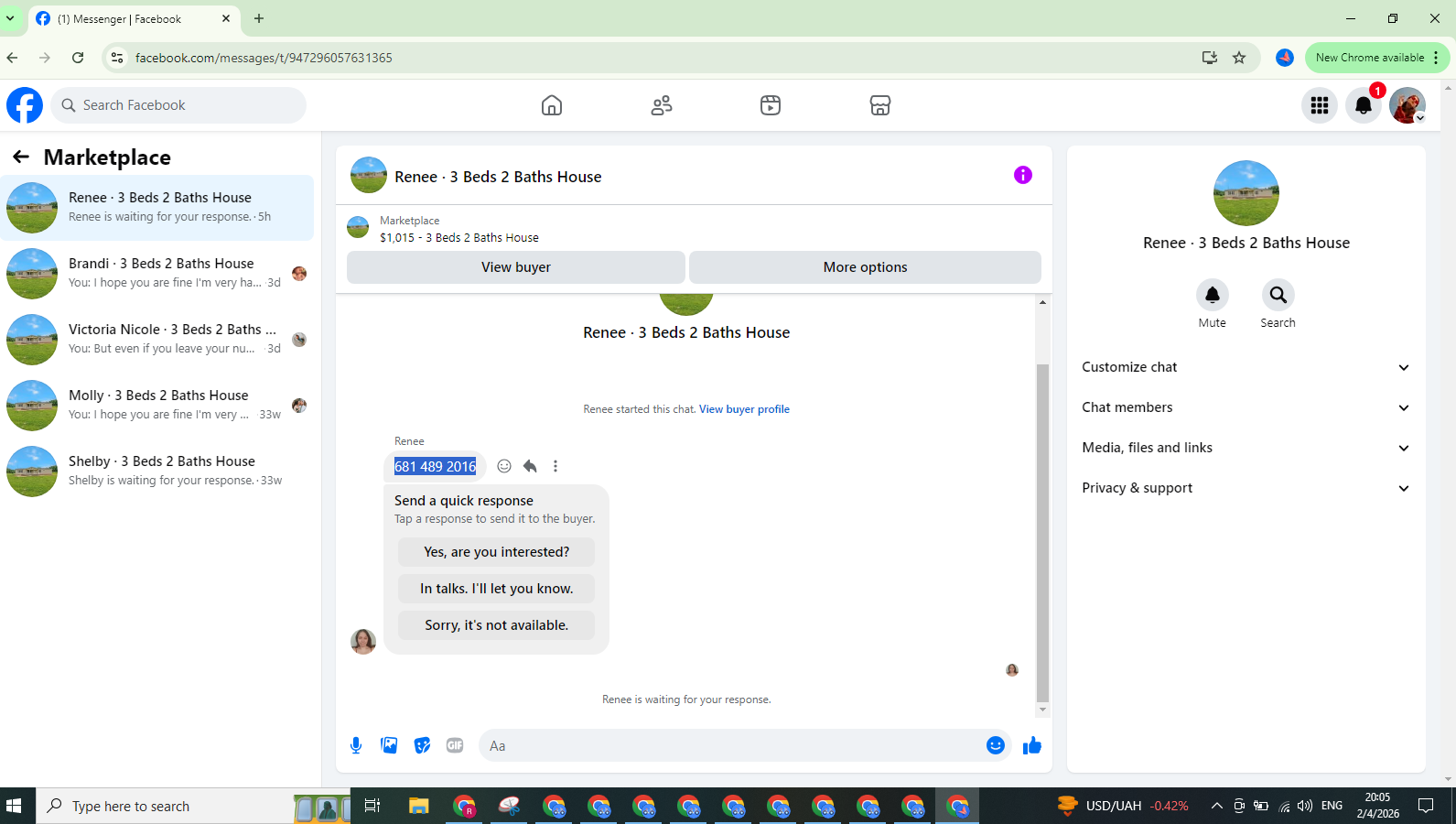
Task: Open listing thumbnail in Marketplace header
Action: tap(358, 227)
